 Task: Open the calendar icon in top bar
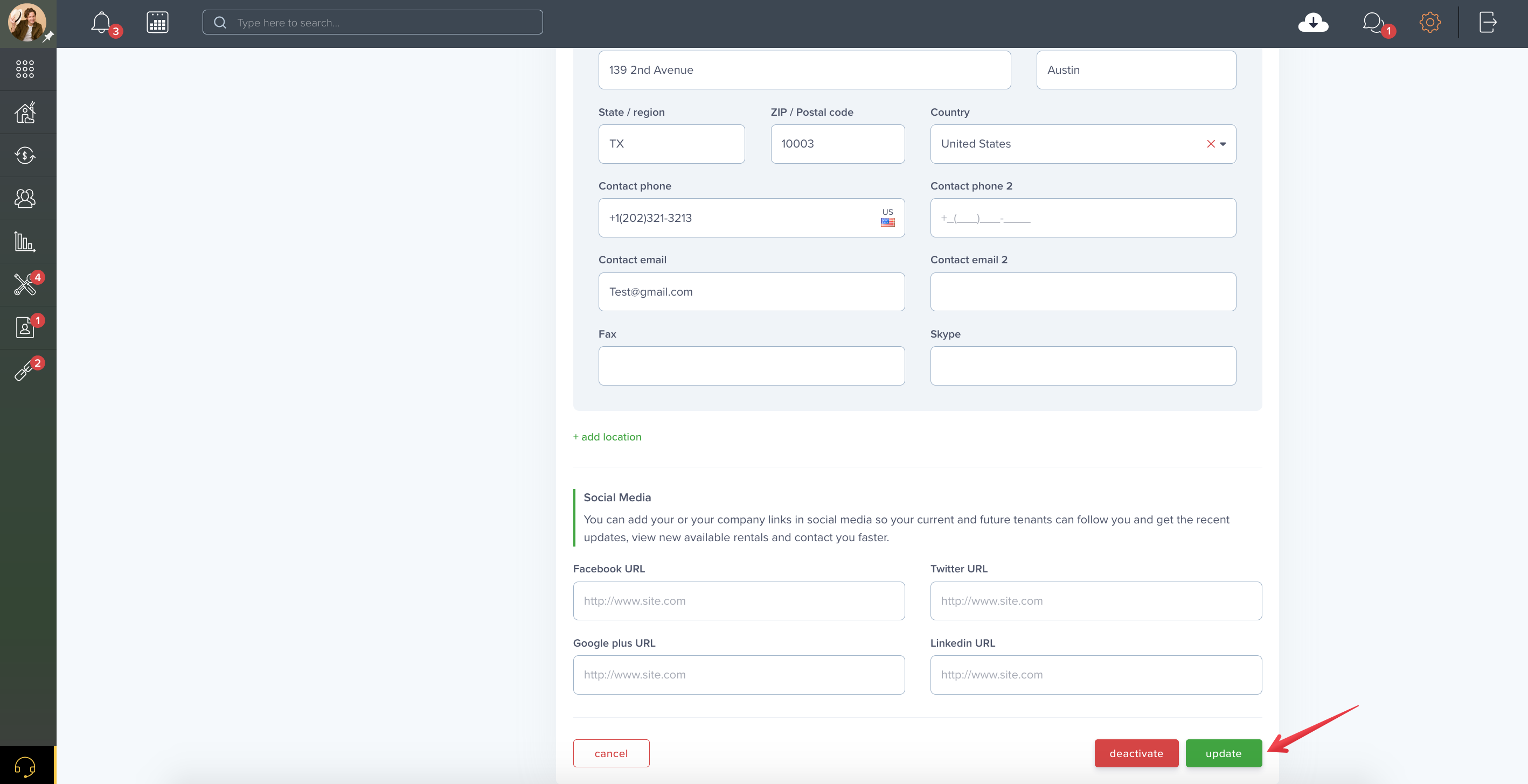point(157,23)
